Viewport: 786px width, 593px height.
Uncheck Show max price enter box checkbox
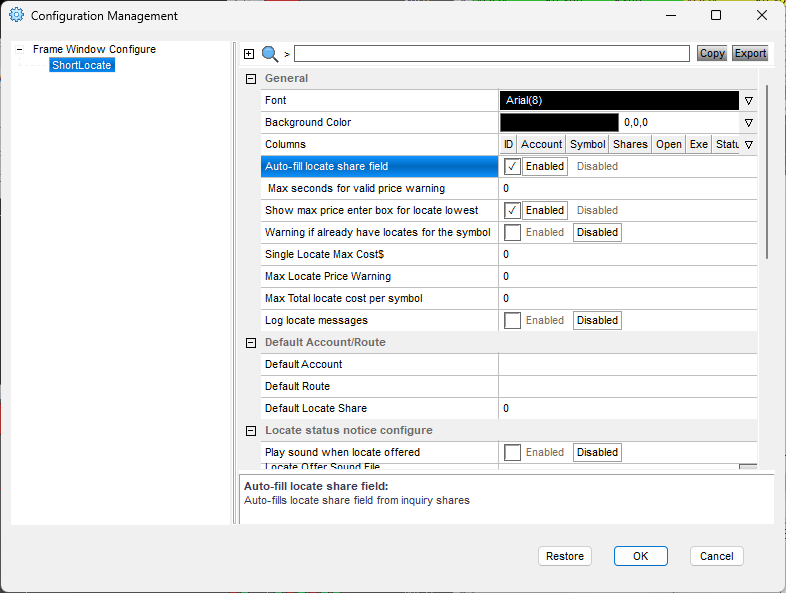coord(512,211)
